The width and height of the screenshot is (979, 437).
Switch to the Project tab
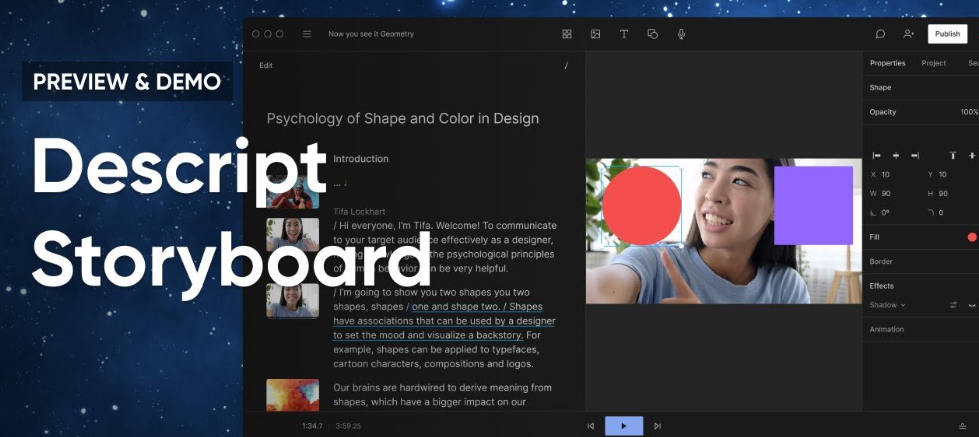[933, 63]
